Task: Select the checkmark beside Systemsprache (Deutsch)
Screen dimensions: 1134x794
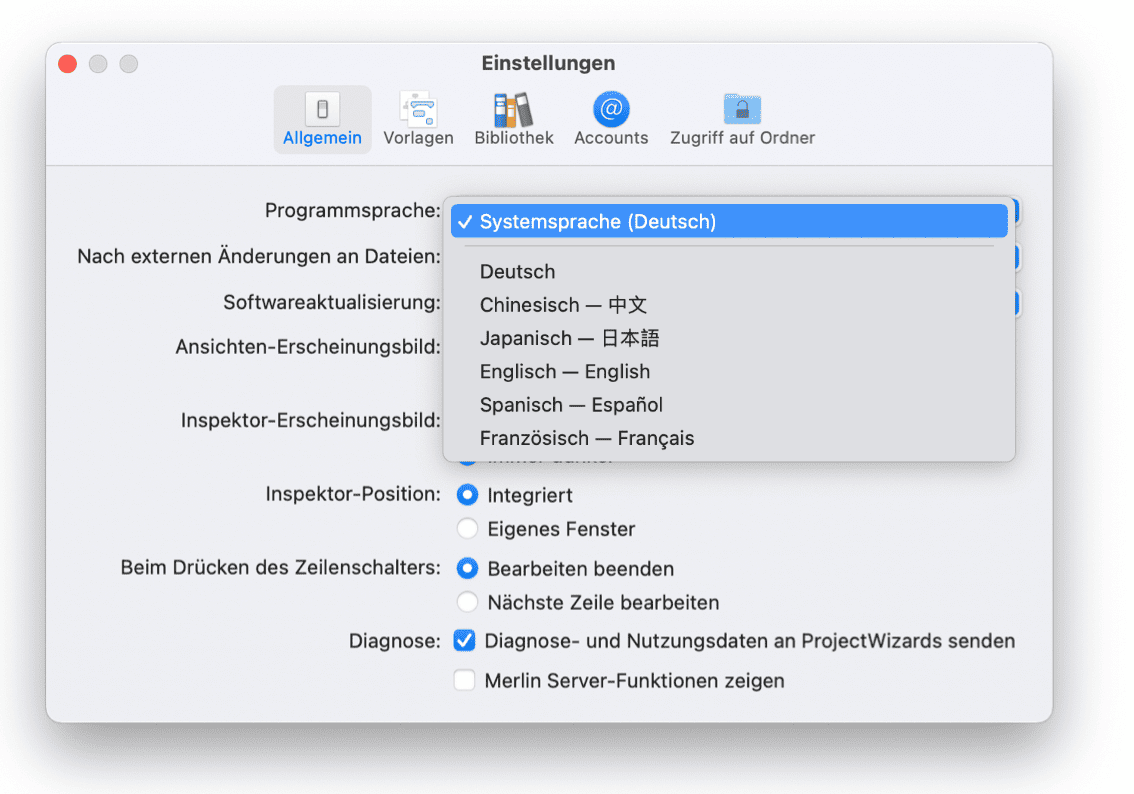Action: (467, 221)
